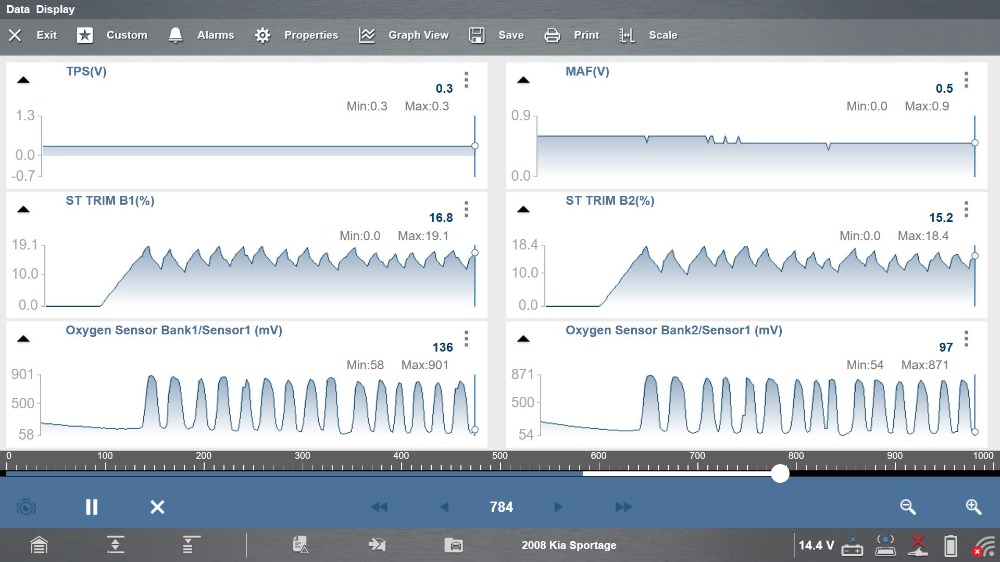Viewport: 1000px width, 562px height.
Task: Collapse the TPS(V) graph arrow
Action: (x=23, y=81)
